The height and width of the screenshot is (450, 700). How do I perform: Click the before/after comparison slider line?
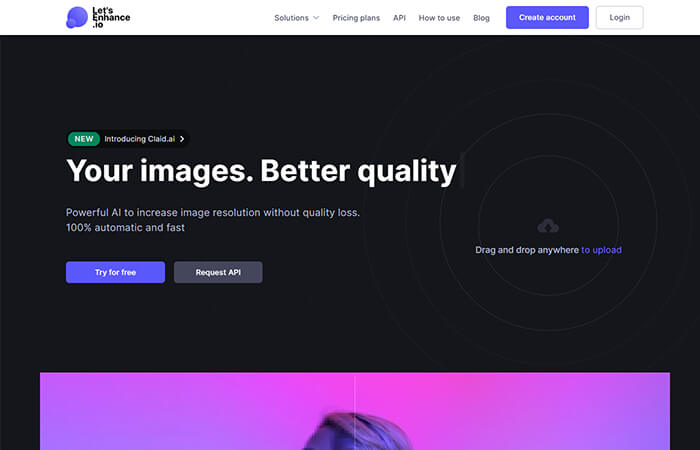(355, 411)
